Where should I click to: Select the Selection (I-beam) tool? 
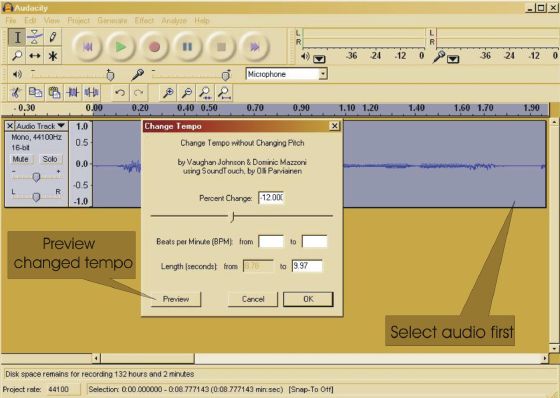click(17, 37)
